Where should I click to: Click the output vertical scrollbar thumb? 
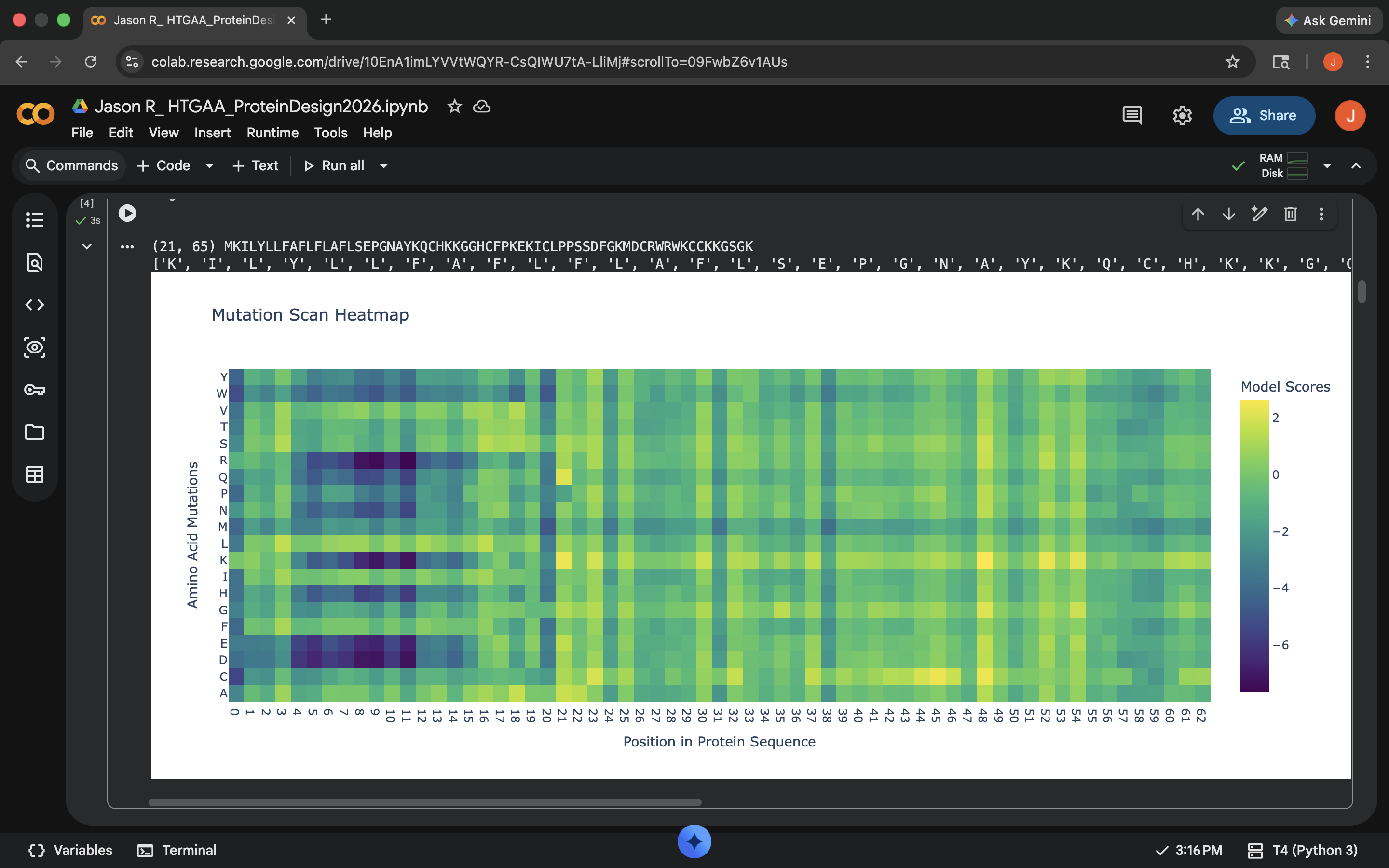click(x=1362, y=291)
